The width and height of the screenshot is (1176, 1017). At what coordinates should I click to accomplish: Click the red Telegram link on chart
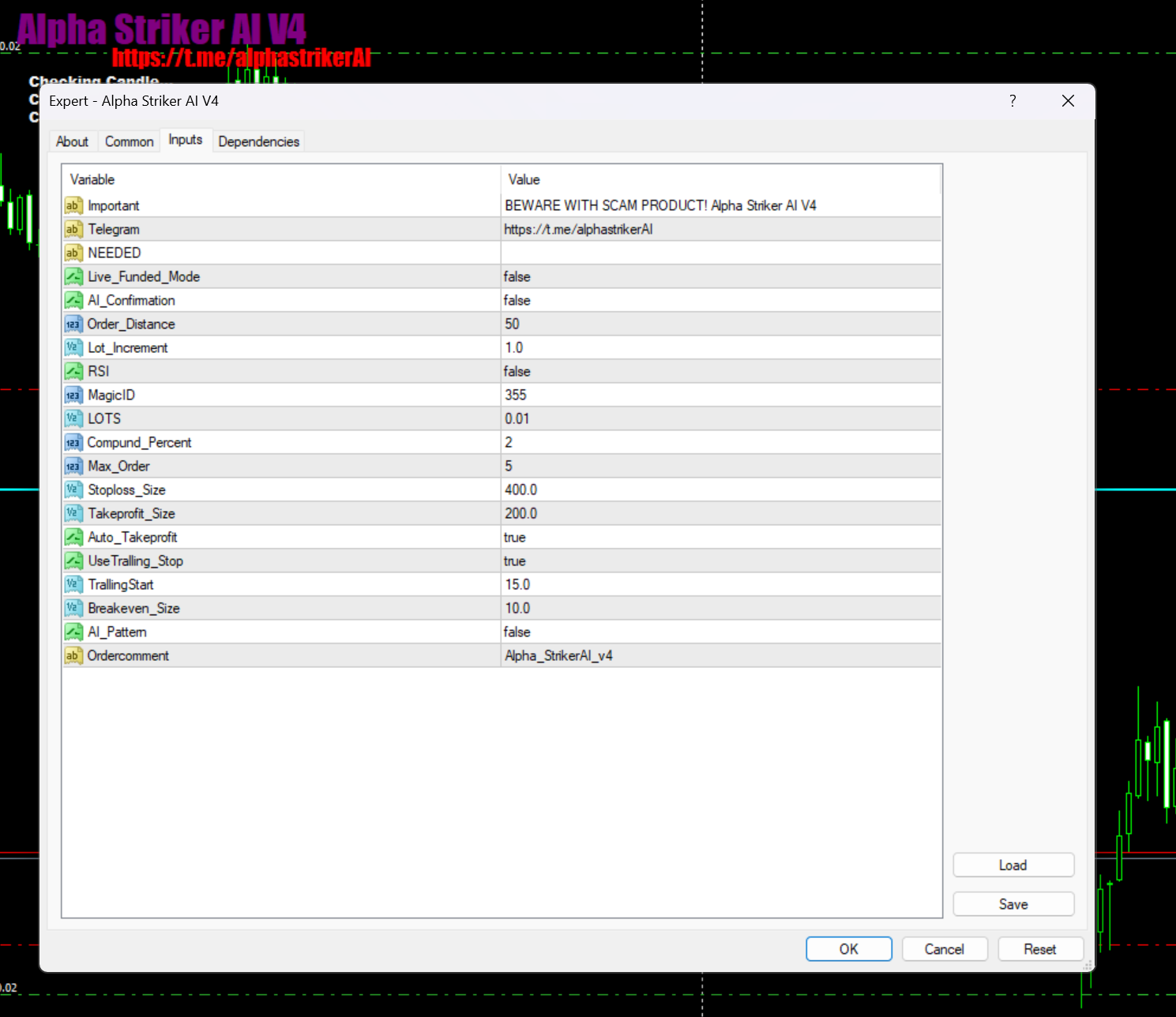(x=242, y=58)
